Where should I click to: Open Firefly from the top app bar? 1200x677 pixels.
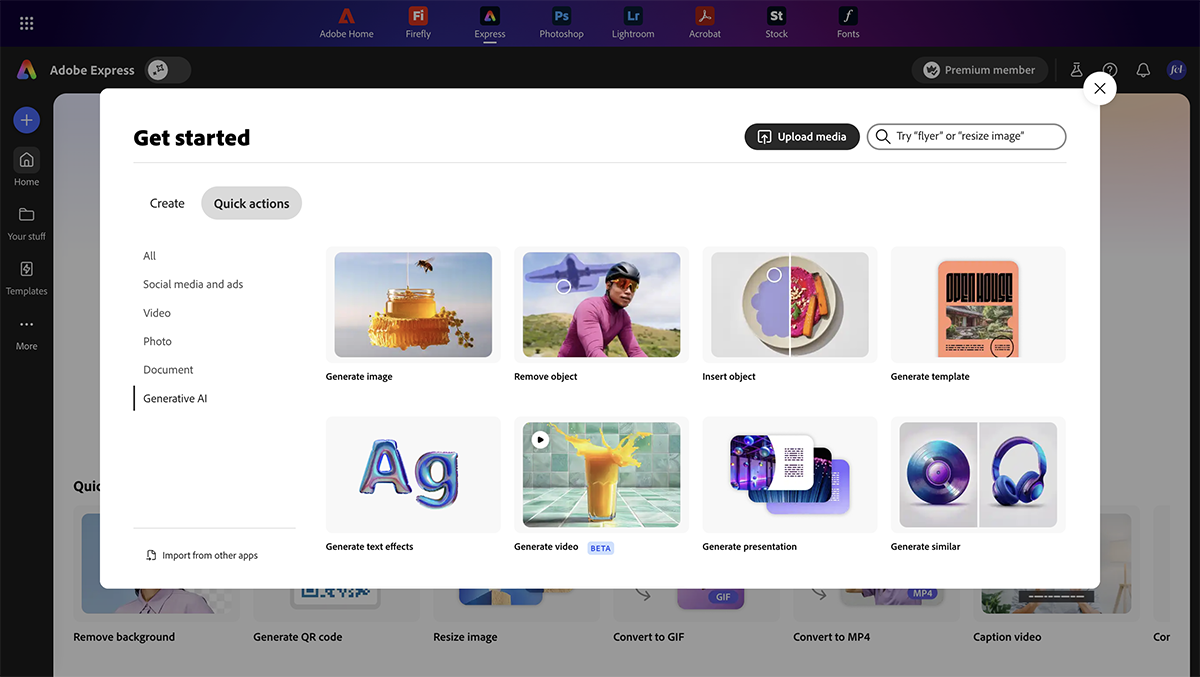pyautogui.click(x=418, y=22)
